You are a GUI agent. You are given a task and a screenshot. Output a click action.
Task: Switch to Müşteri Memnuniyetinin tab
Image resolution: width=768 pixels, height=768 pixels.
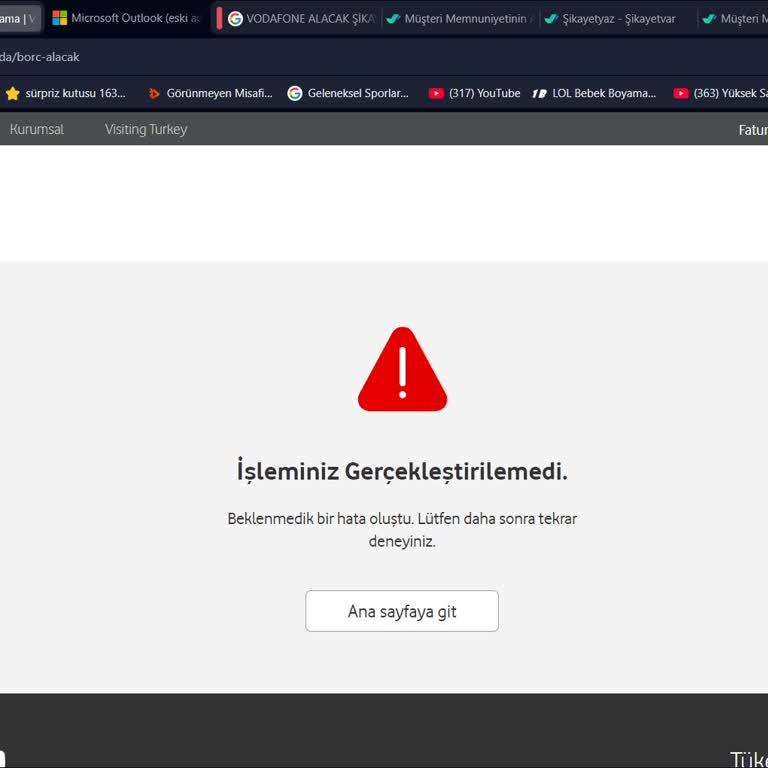(x=461, y=19)
